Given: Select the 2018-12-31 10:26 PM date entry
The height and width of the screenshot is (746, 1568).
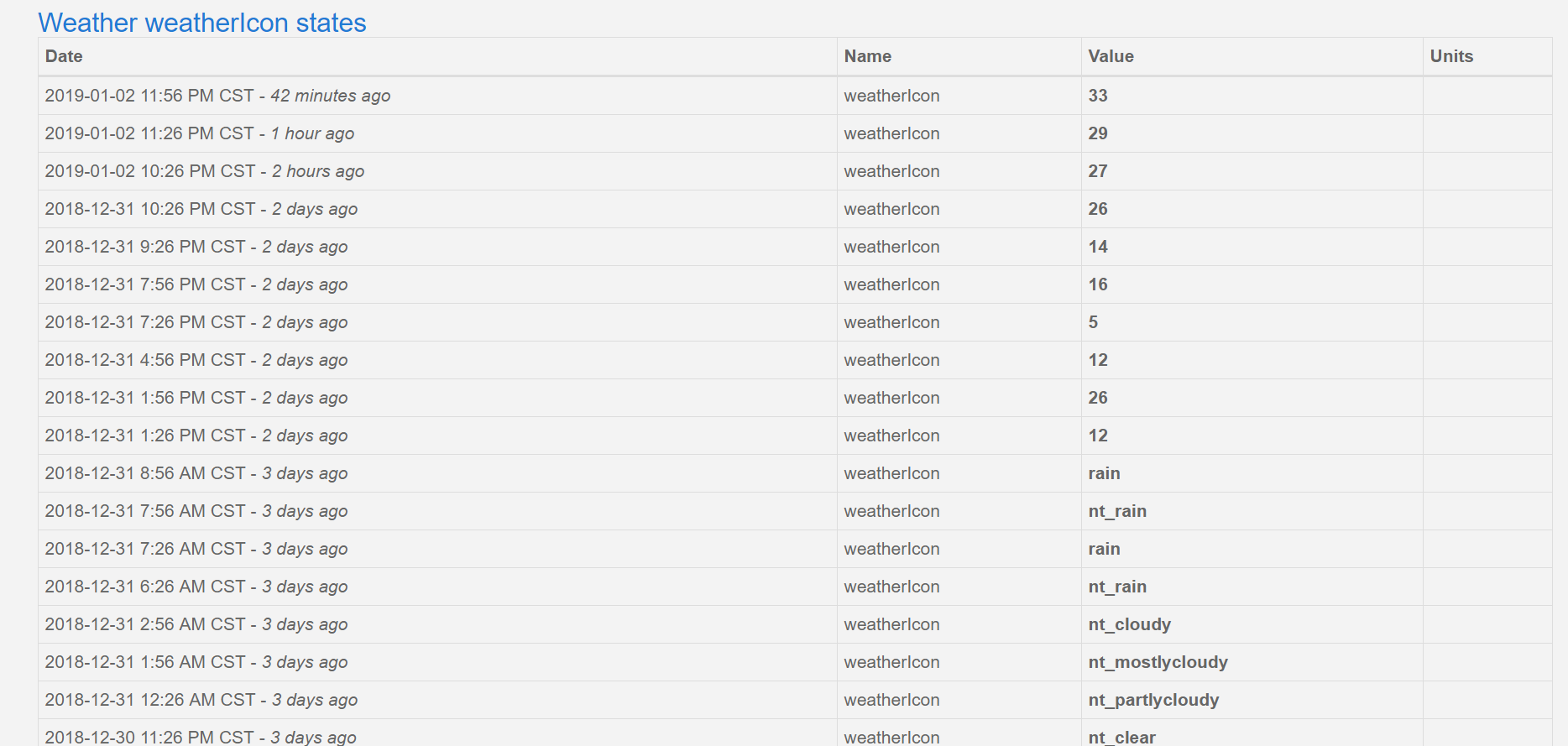Looking at the screenshot, I should pos(201,209).
